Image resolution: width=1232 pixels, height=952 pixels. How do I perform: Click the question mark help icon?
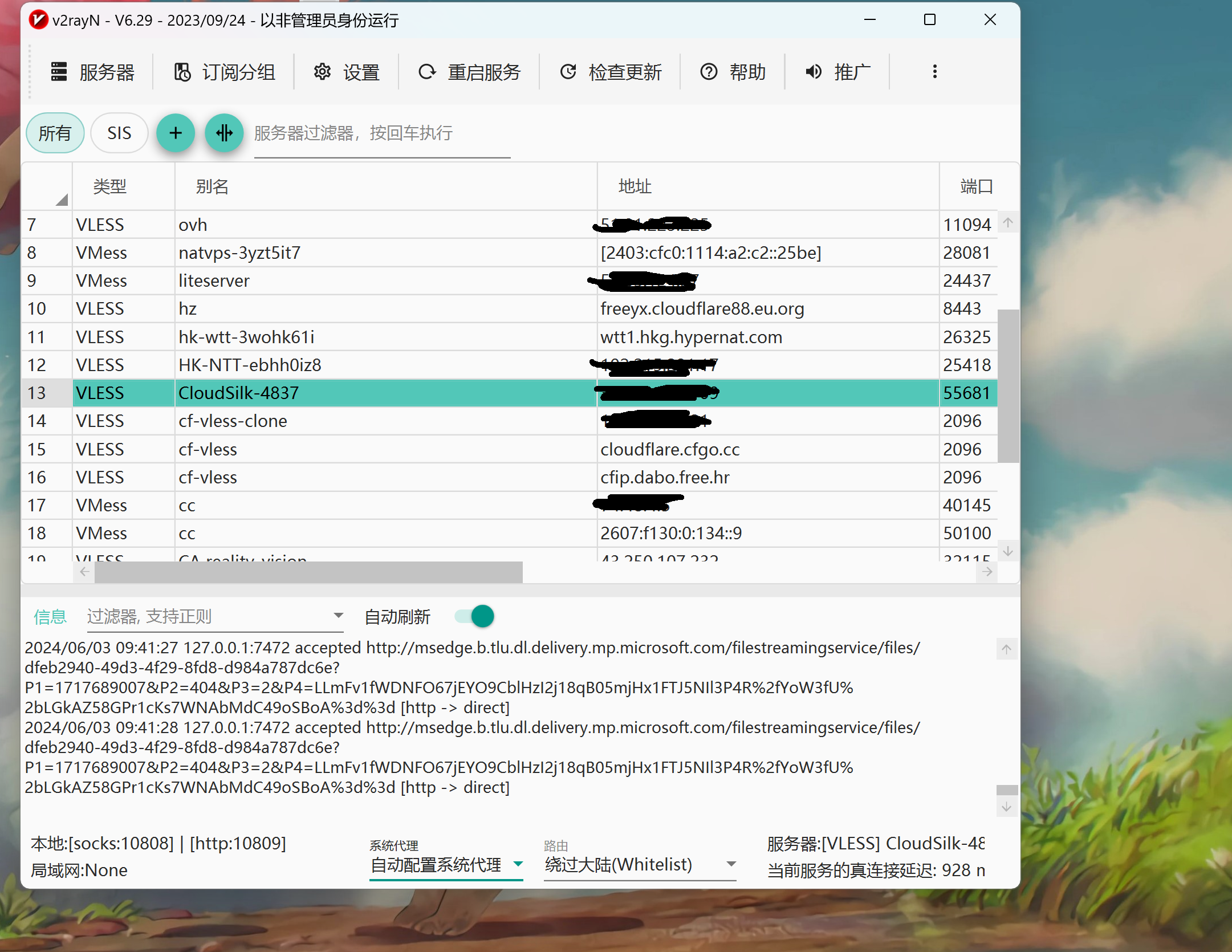pos(709,72)
